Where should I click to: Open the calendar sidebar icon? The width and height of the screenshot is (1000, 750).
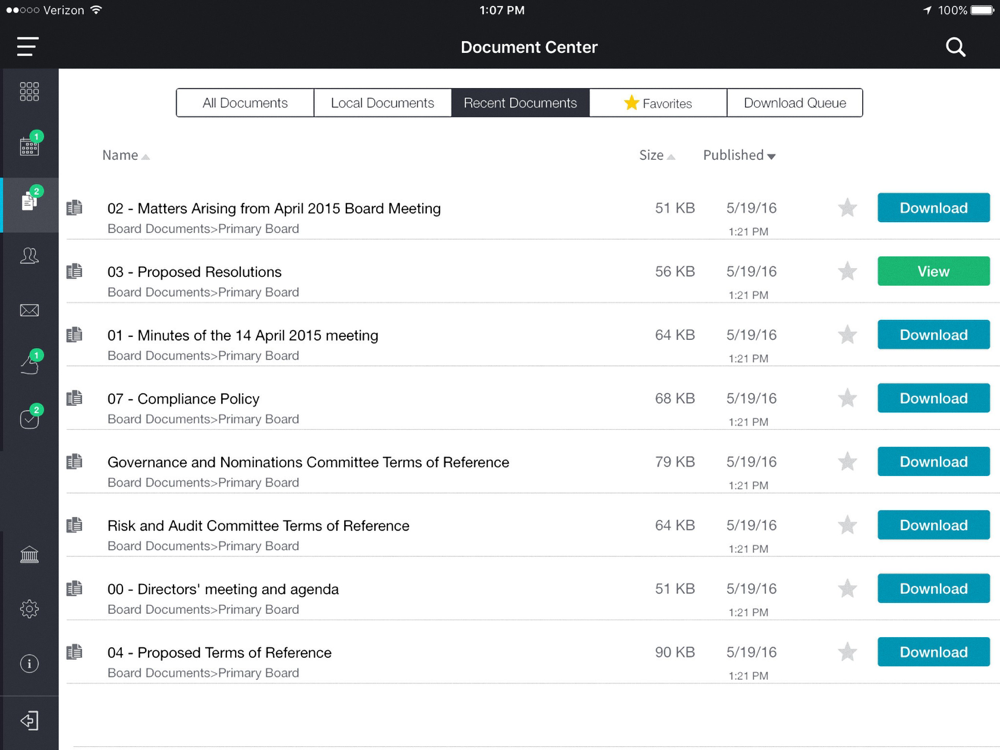[29, 145]
